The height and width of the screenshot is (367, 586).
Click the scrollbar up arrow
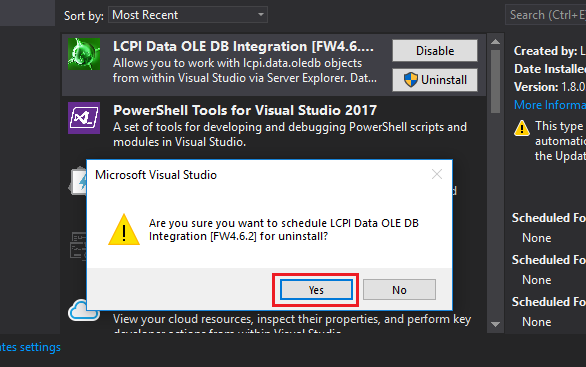click(496, 42)
